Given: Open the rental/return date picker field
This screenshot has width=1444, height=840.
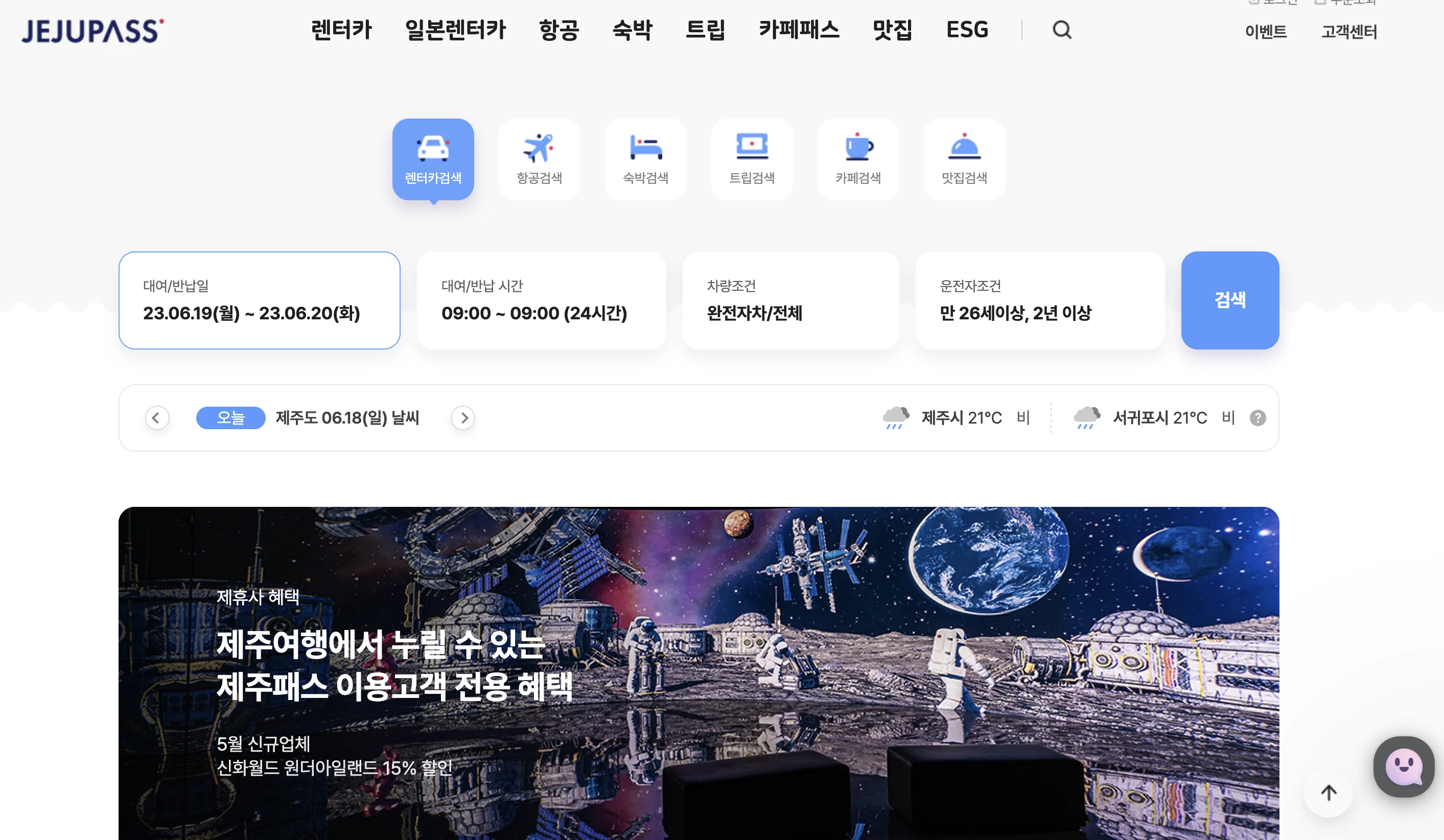Looking at the screenshot, I should click(259, 300).
